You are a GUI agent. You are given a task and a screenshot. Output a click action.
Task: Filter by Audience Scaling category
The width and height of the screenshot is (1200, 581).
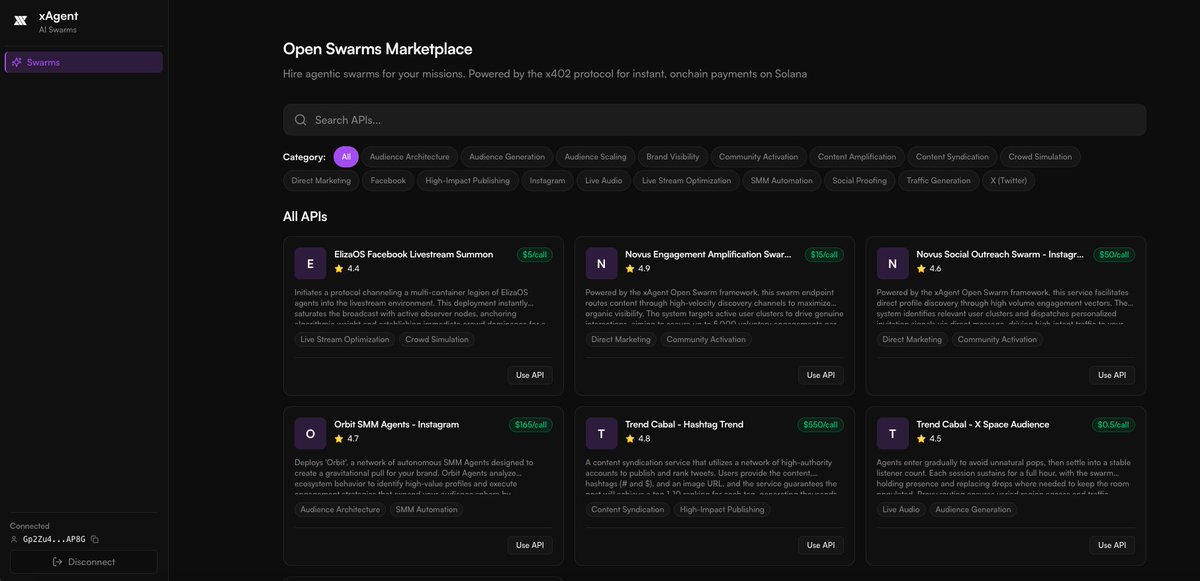pyautogui.click(x=596, y=157)
